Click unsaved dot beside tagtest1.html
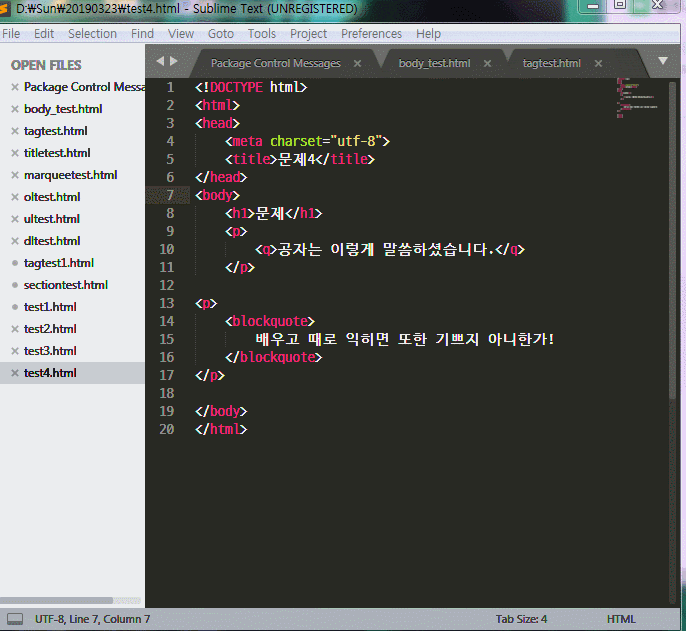686x631 pixels. (15, 263)
